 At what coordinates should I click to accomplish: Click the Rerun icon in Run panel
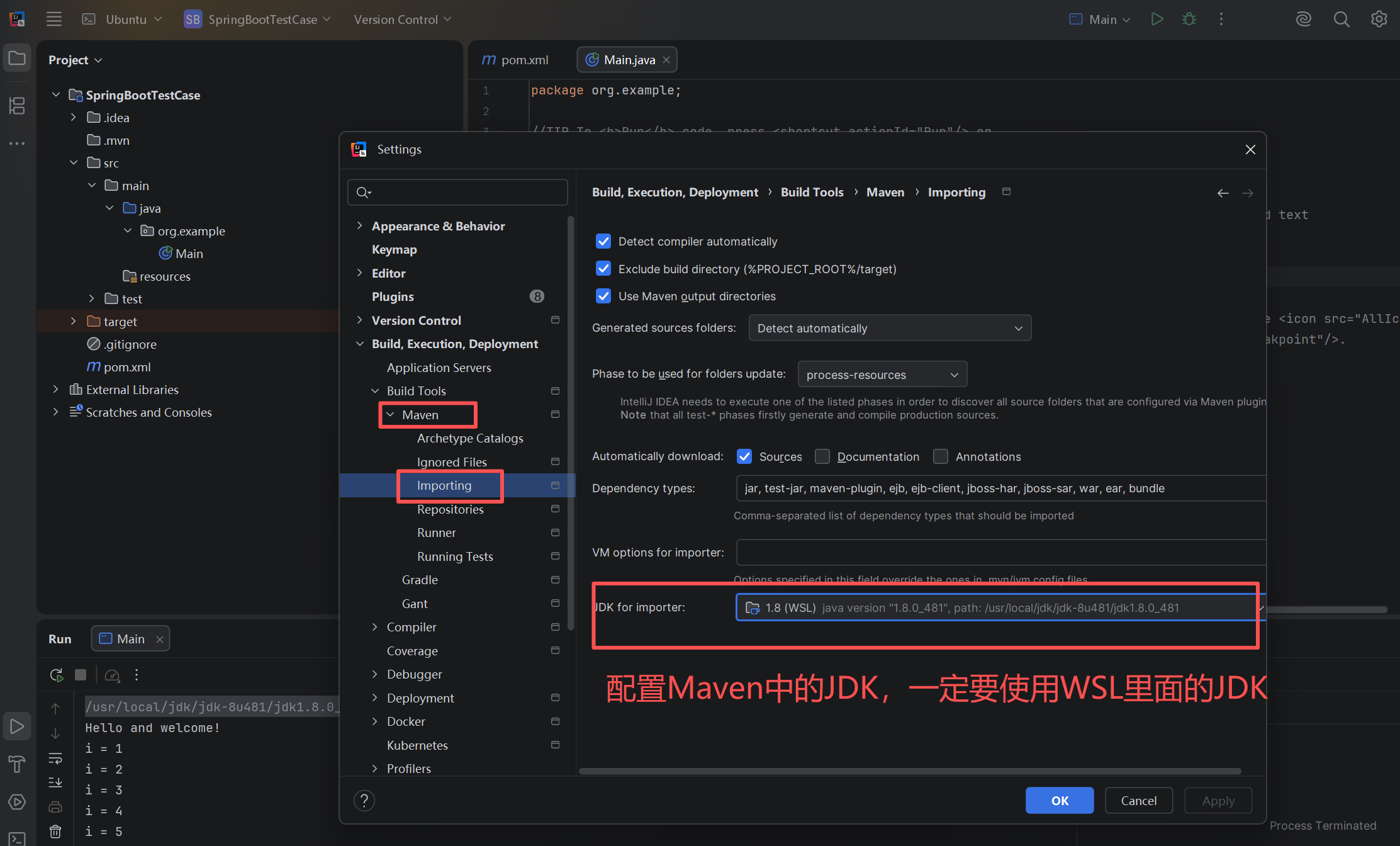pyautogui.click(x=57, y=675)
